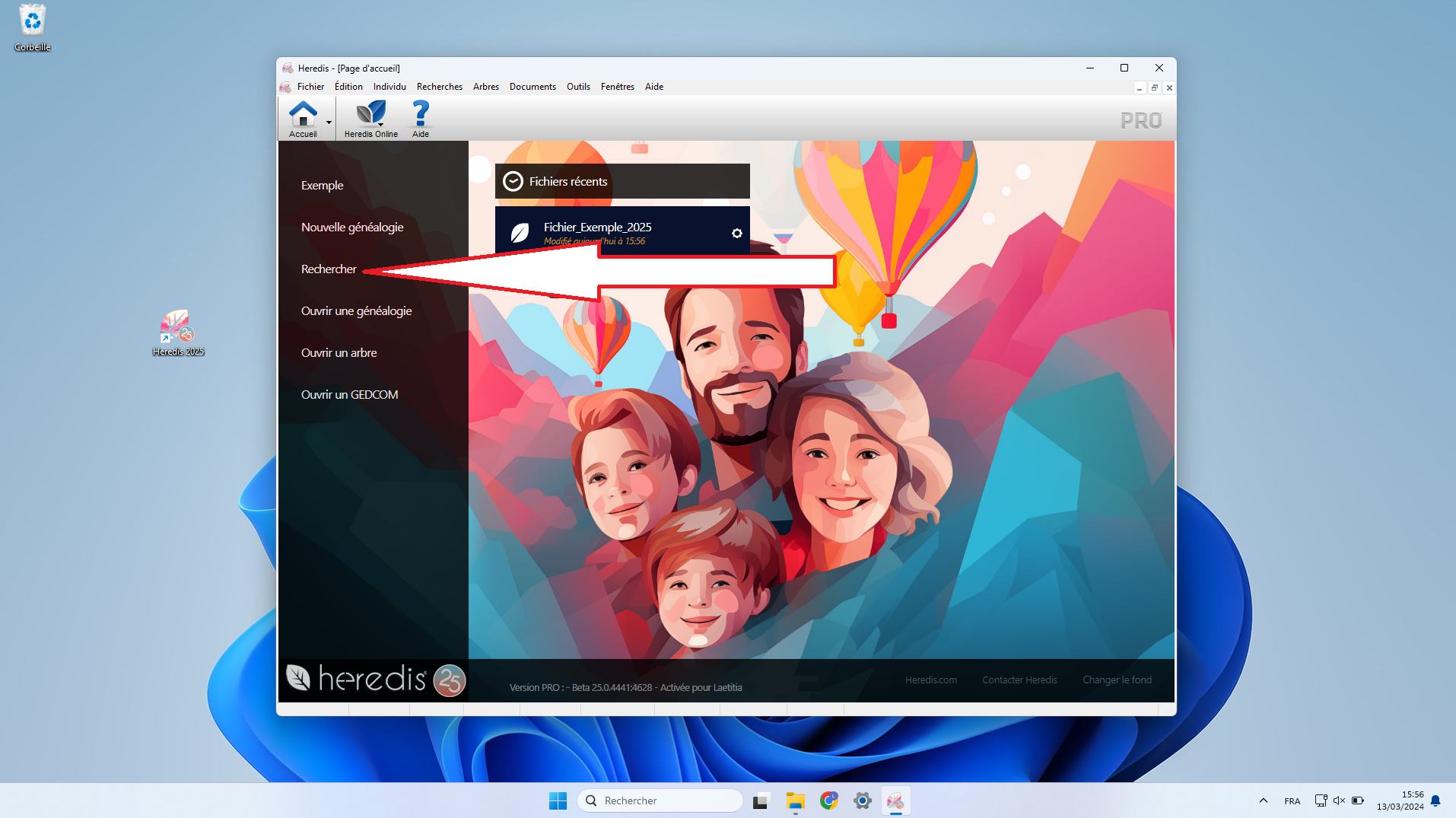The width and height of the screenshot is (1456, 818).
Task: Click Ouvrir un GEDCOM
Action: pos(349,395)
